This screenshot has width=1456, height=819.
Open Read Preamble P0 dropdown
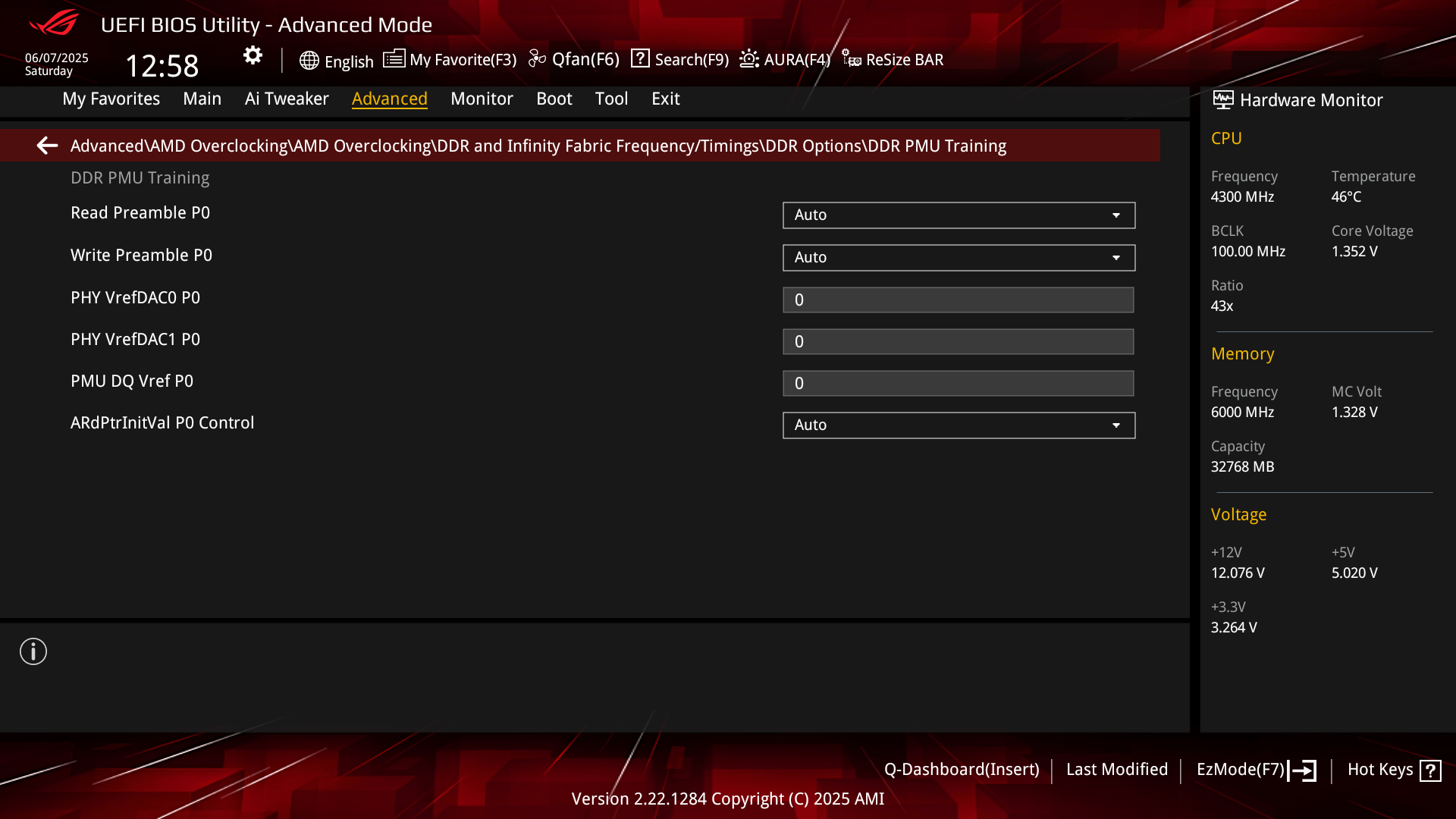[x=959, y=215]
